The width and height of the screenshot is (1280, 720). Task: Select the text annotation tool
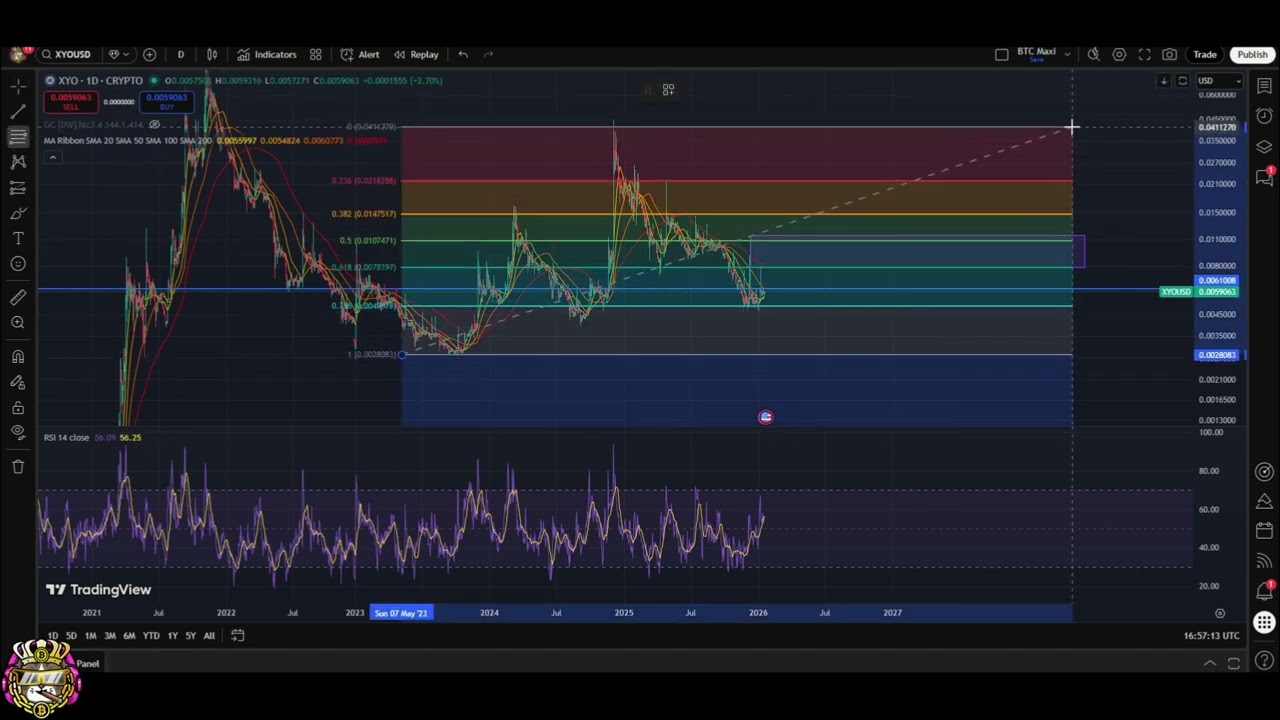click(x=18, y=239)
